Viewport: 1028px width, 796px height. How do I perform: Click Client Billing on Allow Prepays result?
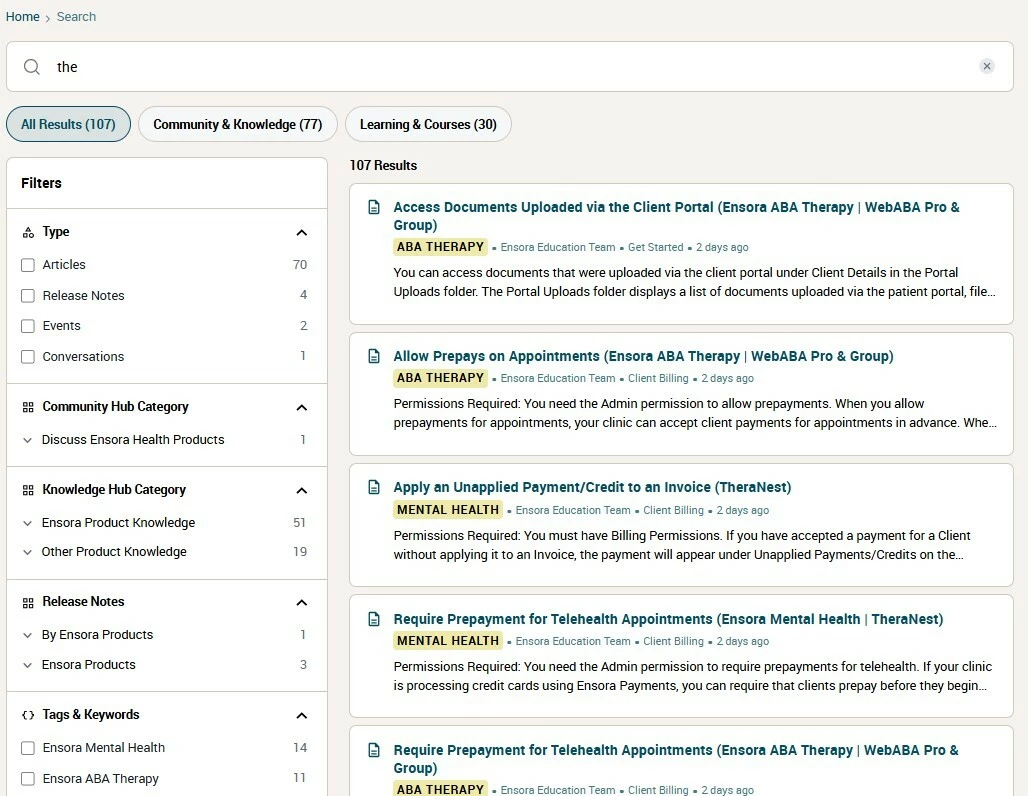pos(658,378)
